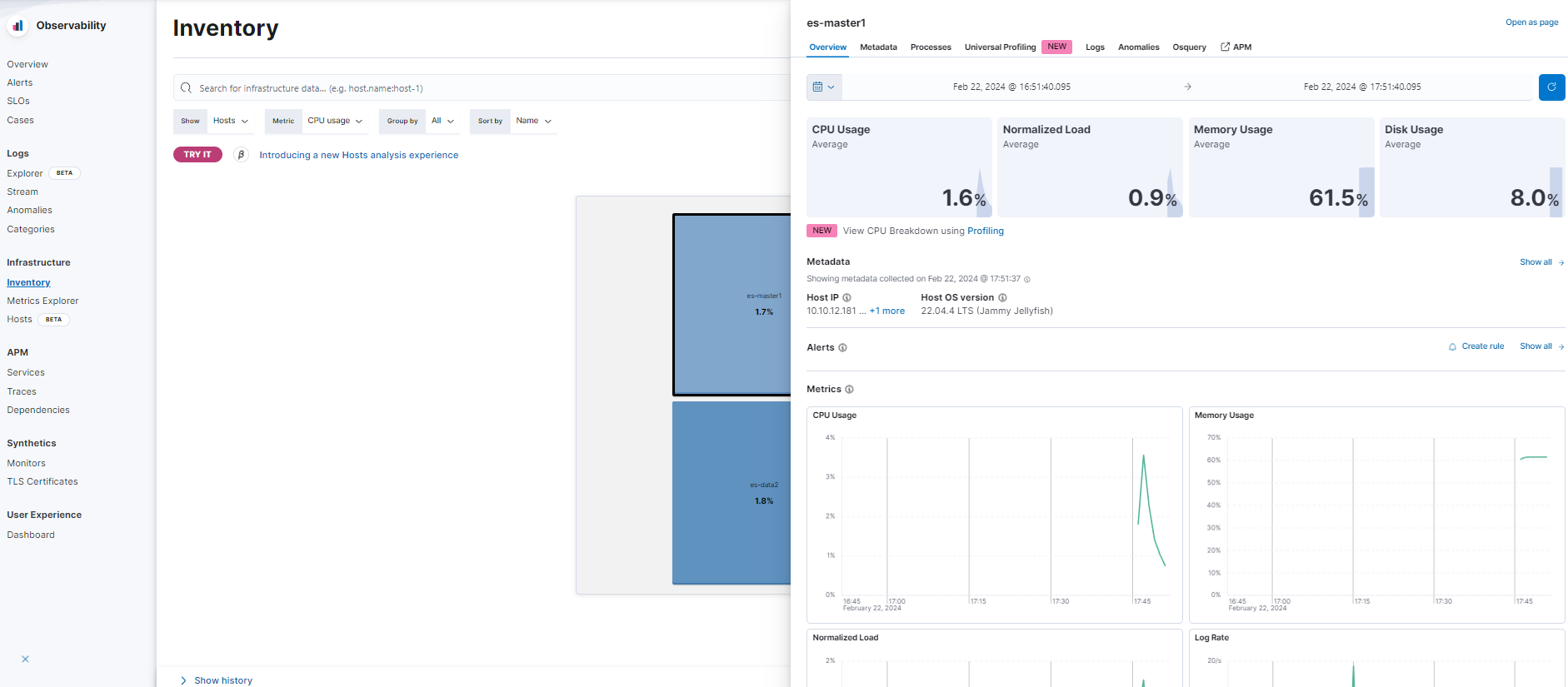Switch to the Overview tab
The height and width of the screenshot is (687, 1568).
click(827, 47)
